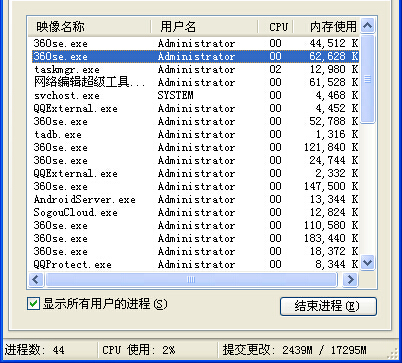
Task: Uncheck 显示所有用户的进程 checkbox
Action: pyautogui.click(x=33, y=304)
